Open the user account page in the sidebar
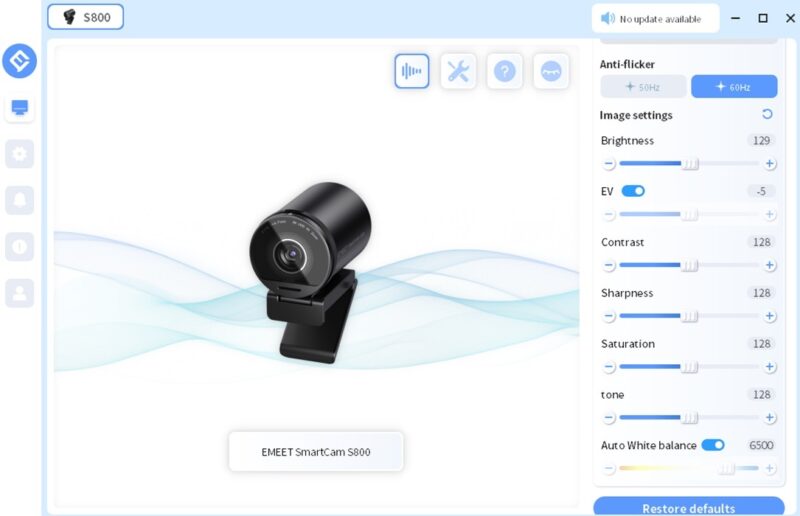 coord(19,293)
